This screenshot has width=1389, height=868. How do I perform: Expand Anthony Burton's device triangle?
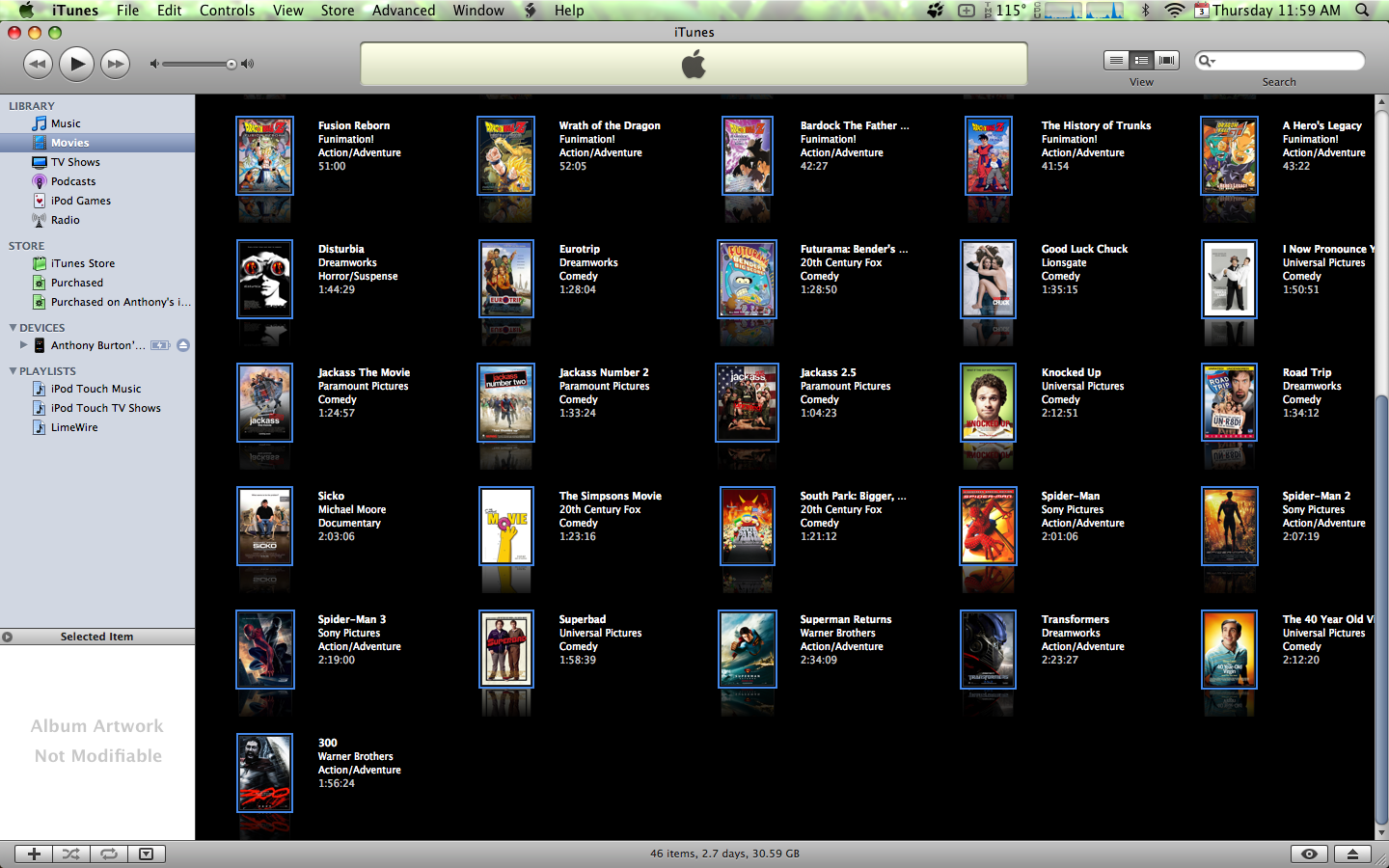(23, 344)
